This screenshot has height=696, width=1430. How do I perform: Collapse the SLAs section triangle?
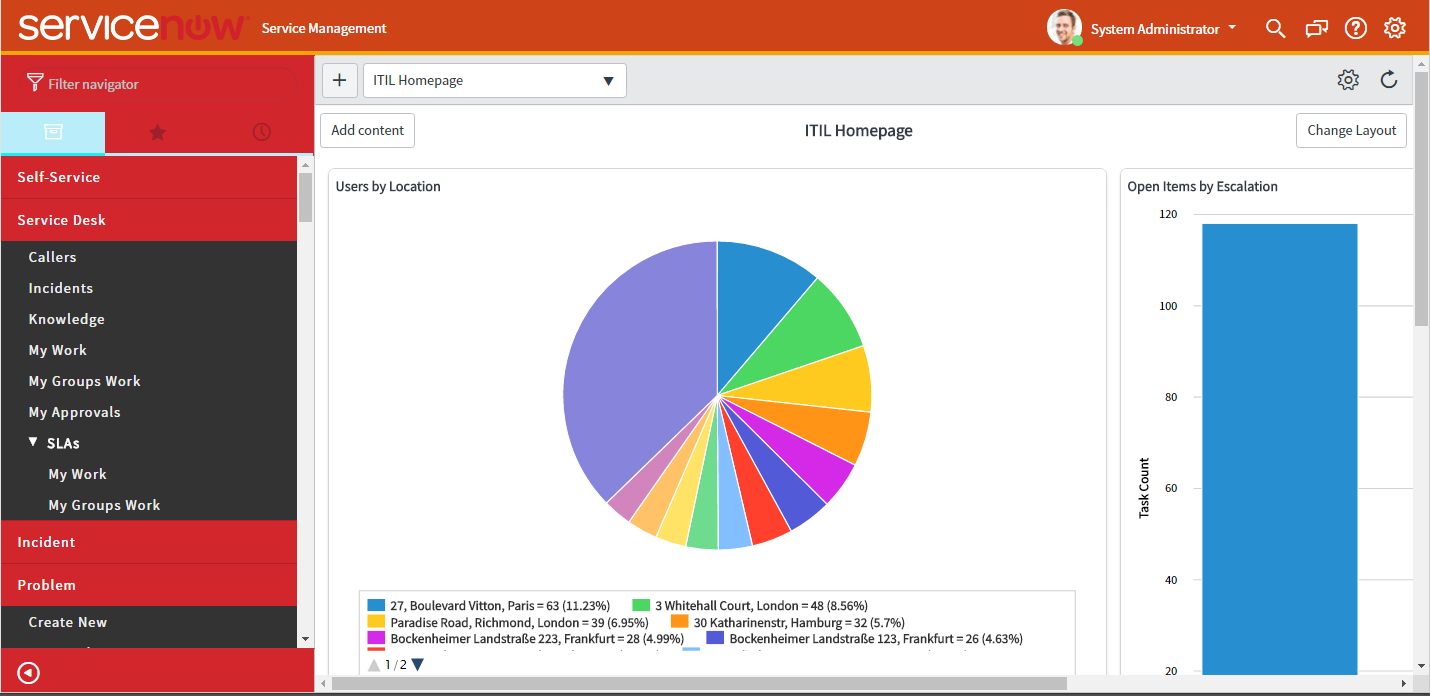pyautogui.click(x=33, y=442)
